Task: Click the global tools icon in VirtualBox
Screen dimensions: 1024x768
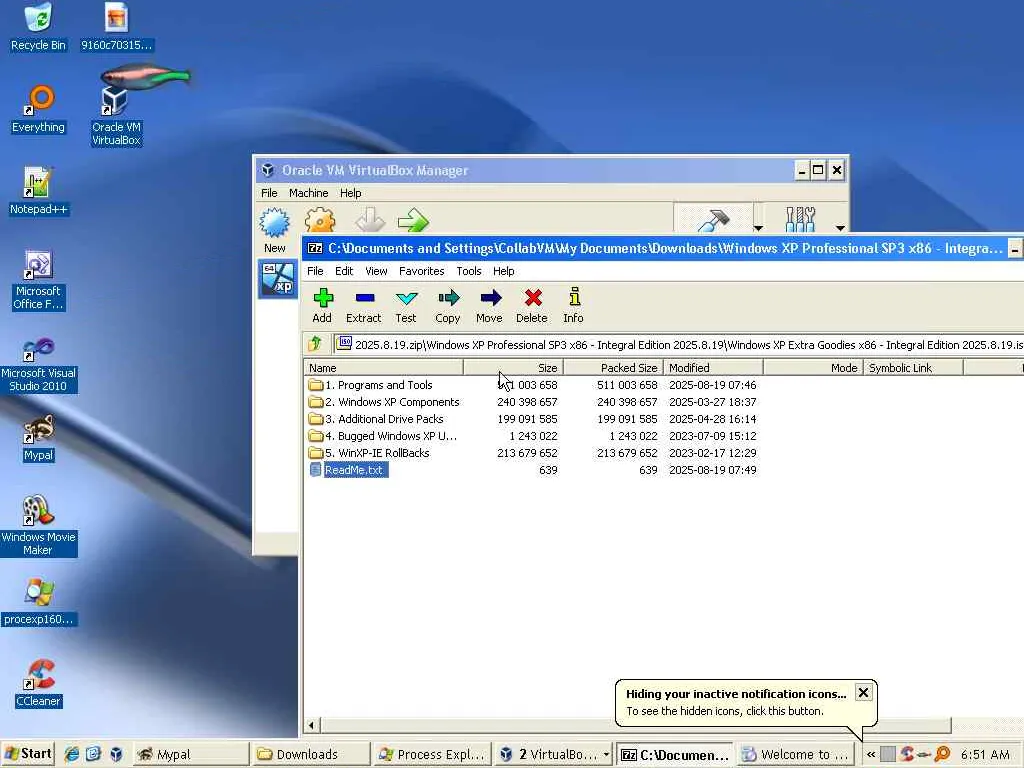Action: [x=800, y=219]
